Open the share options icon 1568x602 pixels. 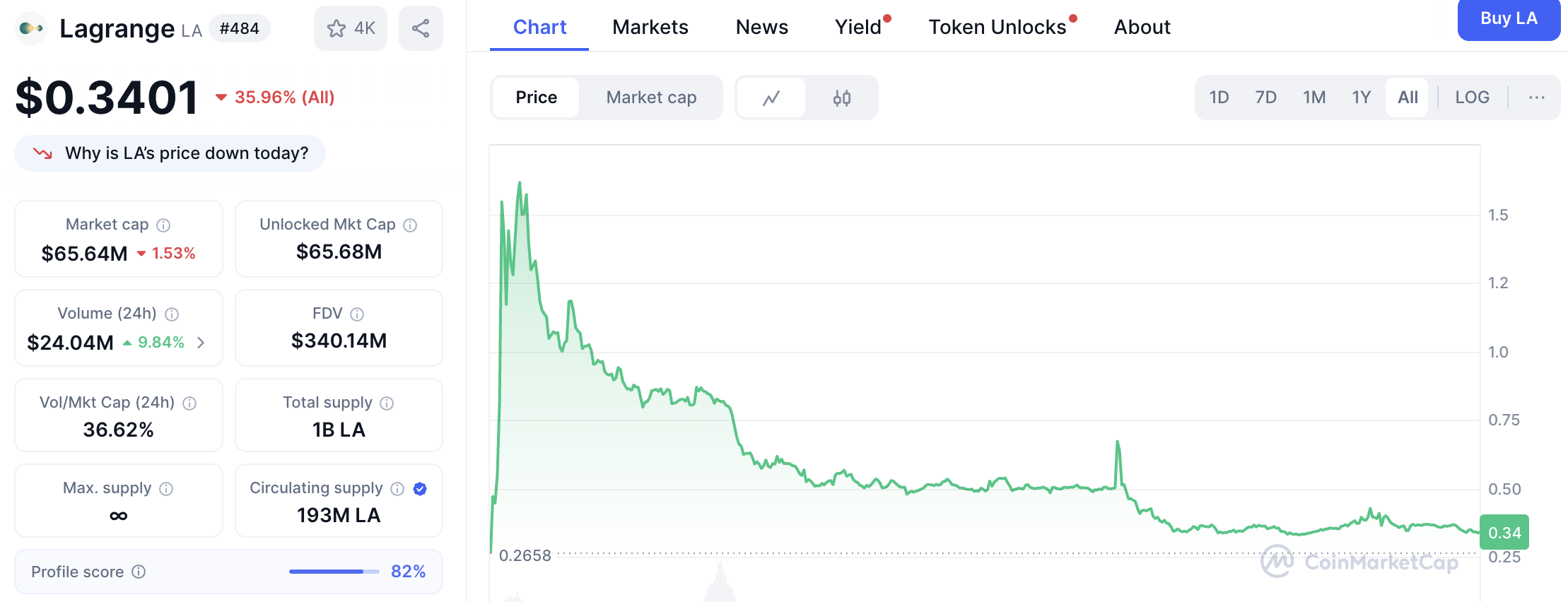421,28
